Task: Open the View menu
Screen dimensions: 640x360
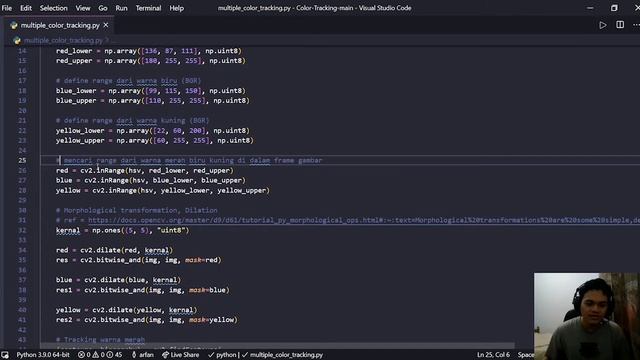Action: tap(82, 8)
